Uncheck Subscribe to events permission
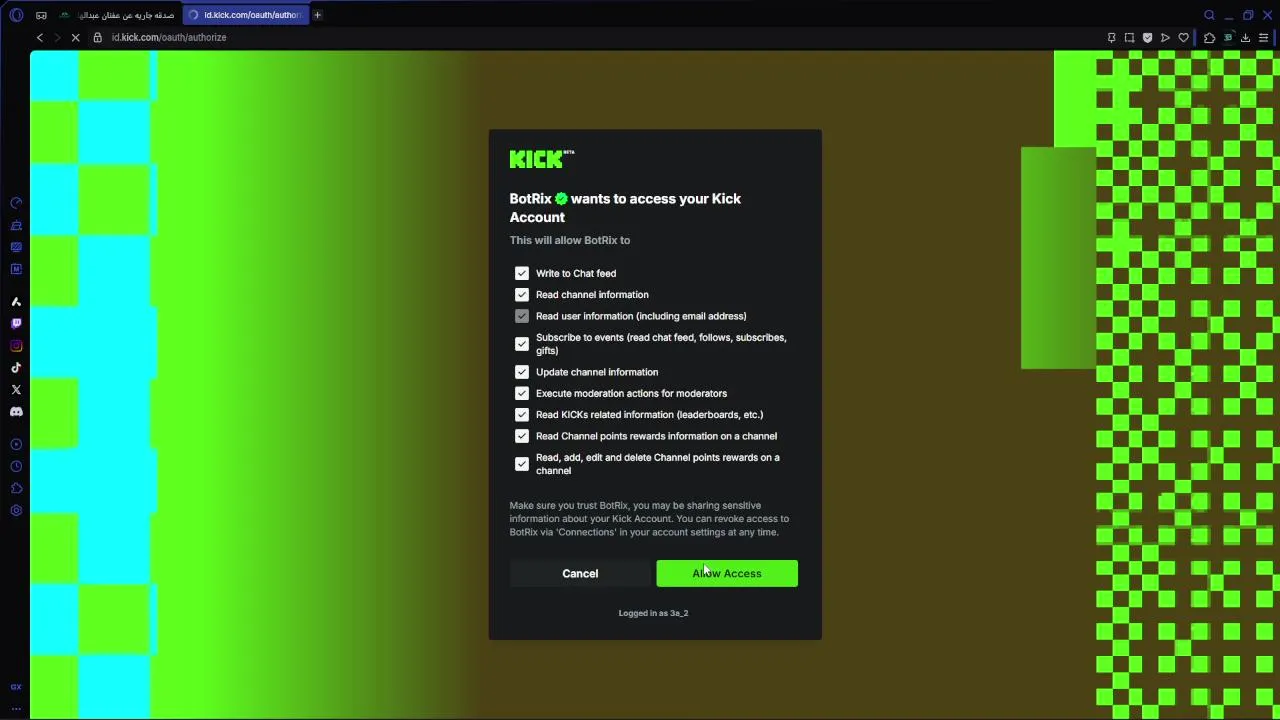The image size is (1280, 720). coord(522,344)
